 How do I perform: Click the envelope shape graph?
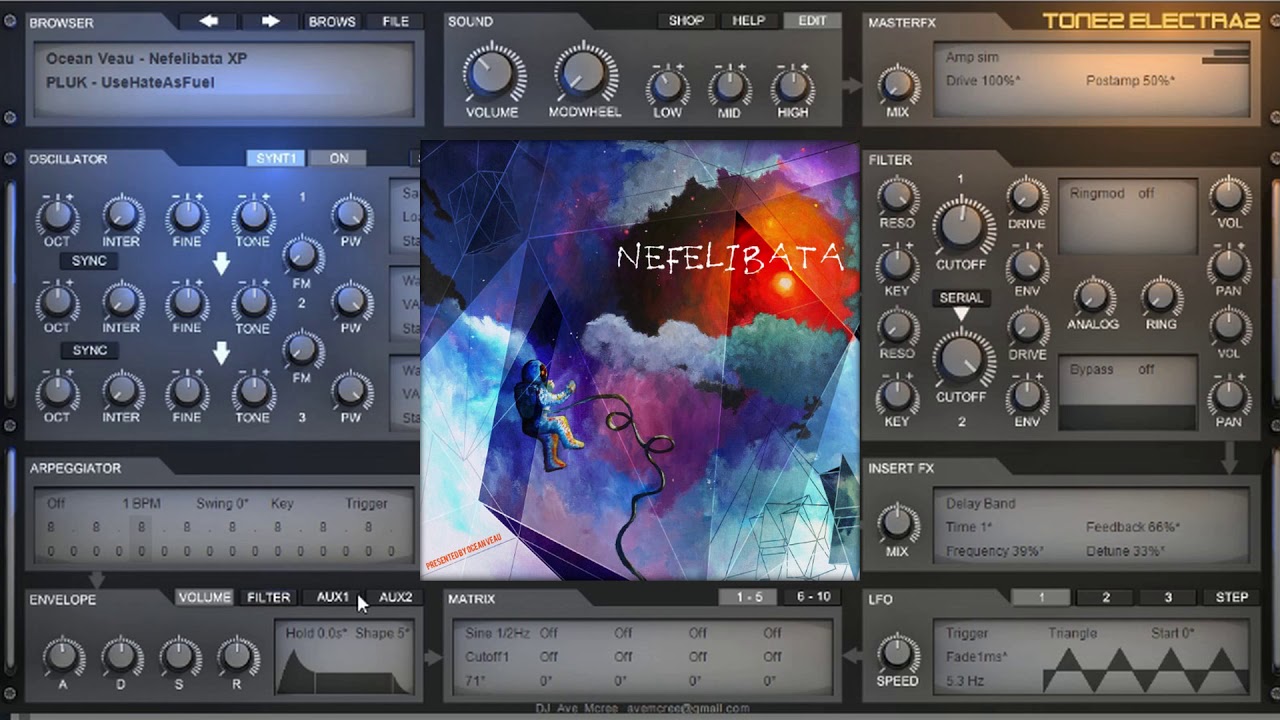tap(345, 665)
